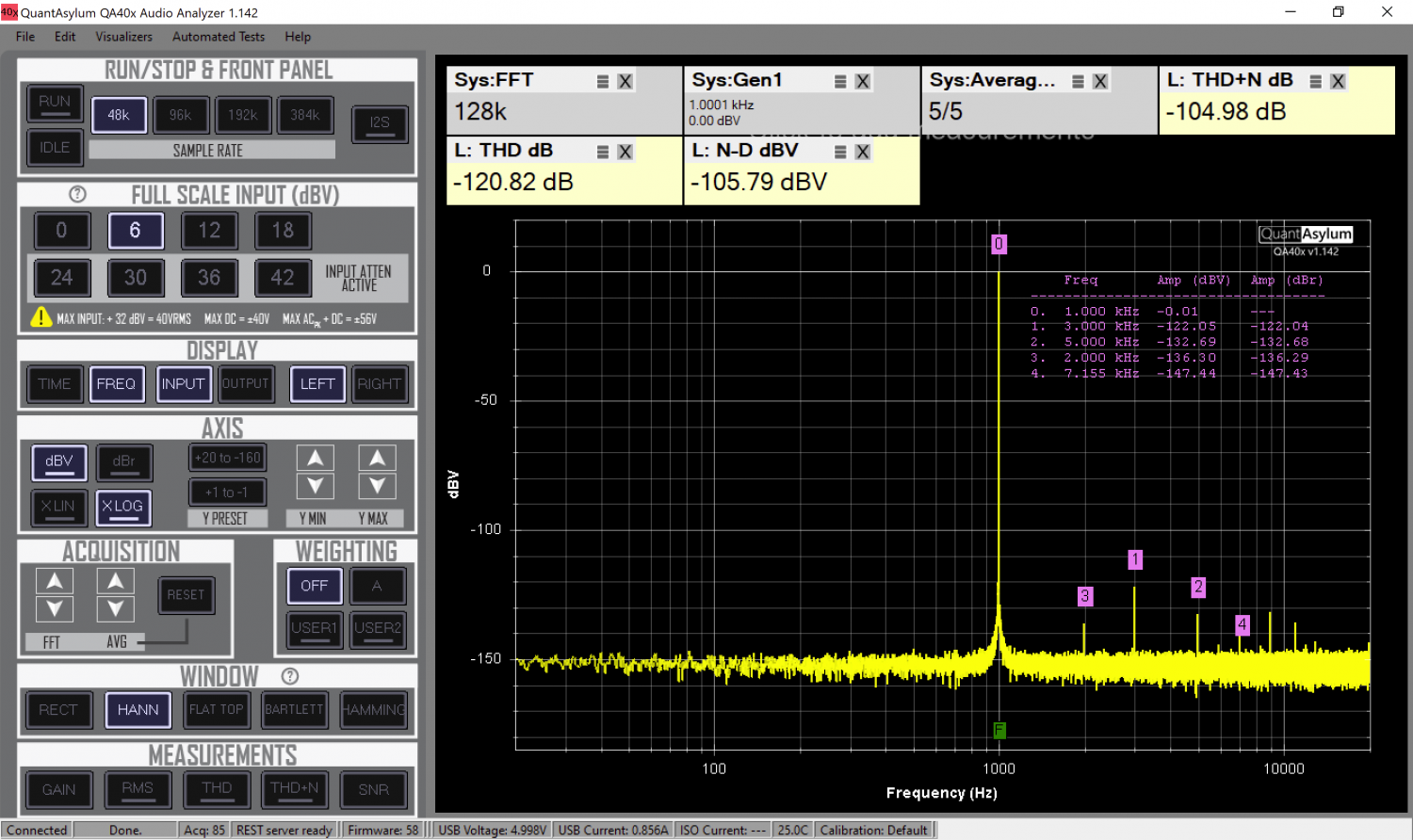Close the Sys:Gen1 tile

point(862,82)
